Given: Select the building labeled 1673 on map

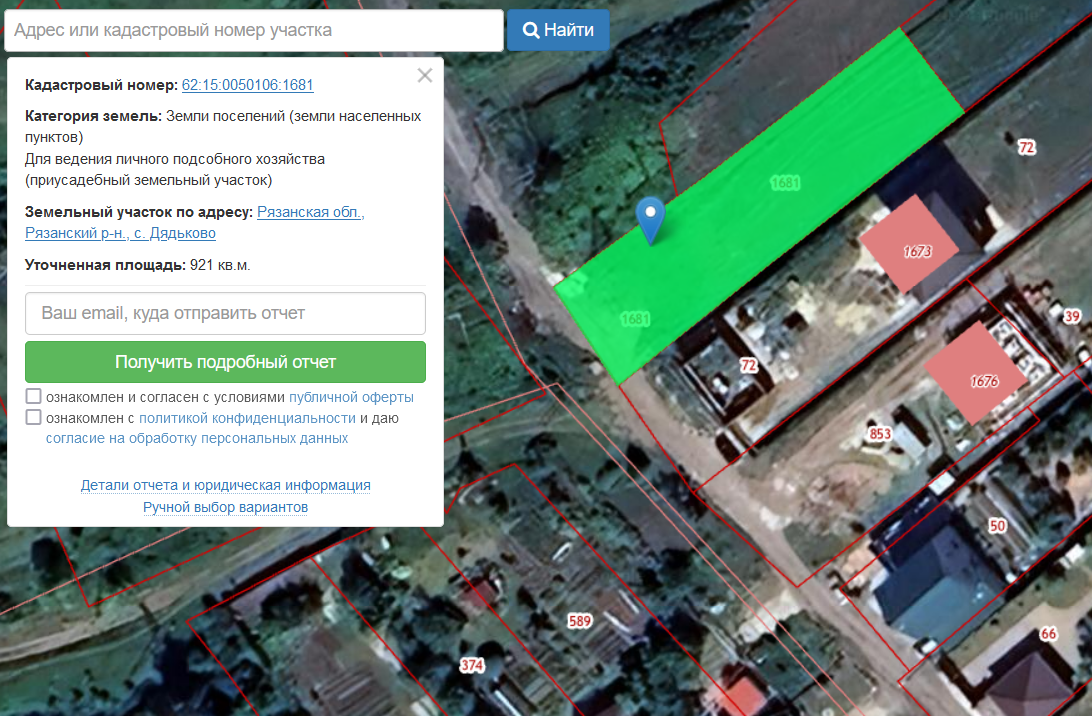Looking at the screenshot, I should pos(909,244).
